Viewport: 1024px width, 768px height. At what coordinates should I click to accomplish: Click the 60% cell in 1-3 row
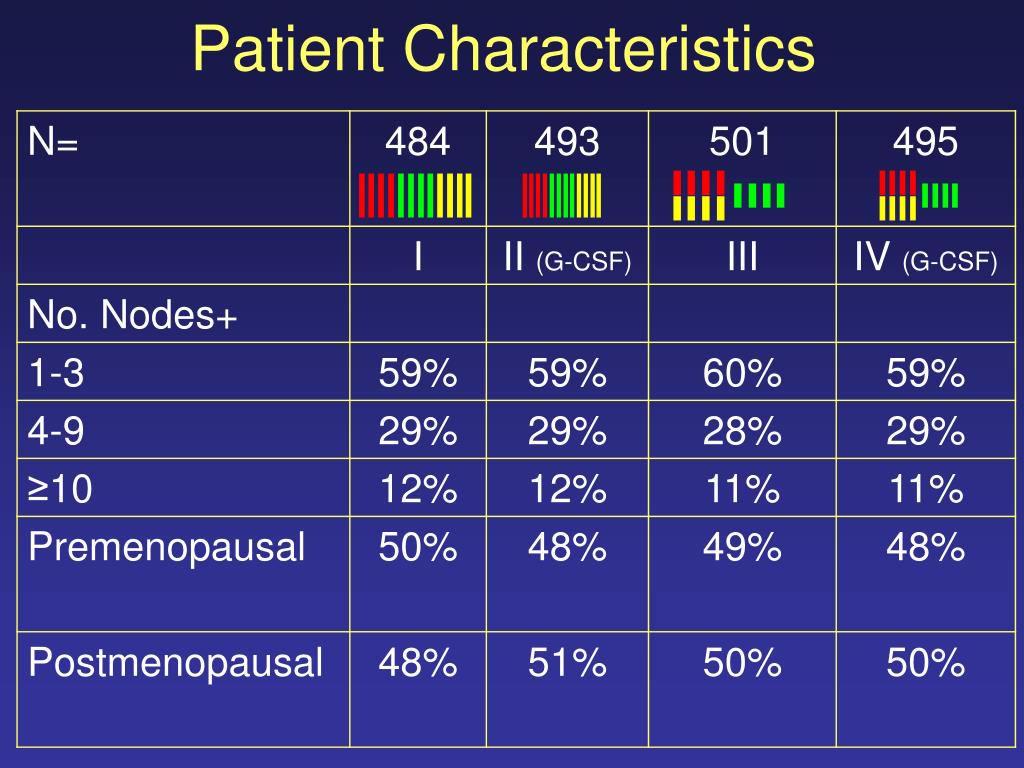coord(742,373)
